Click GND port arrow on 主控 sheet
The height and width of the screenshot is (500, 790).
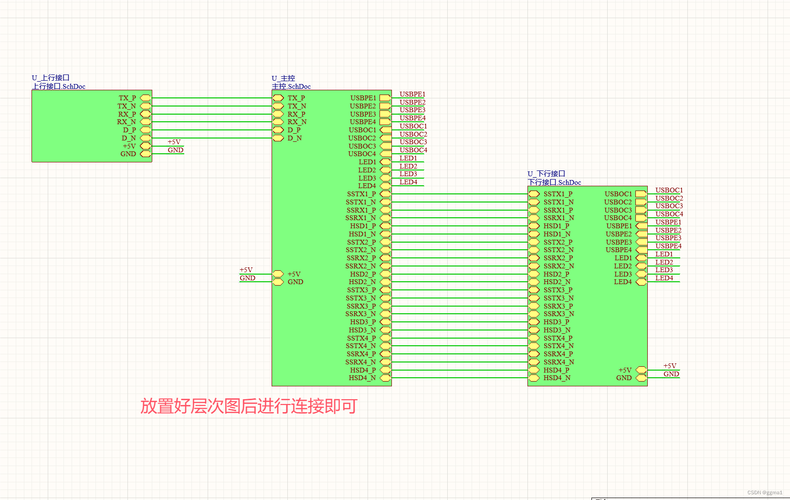pyautogui.click(x=278, y=282)
